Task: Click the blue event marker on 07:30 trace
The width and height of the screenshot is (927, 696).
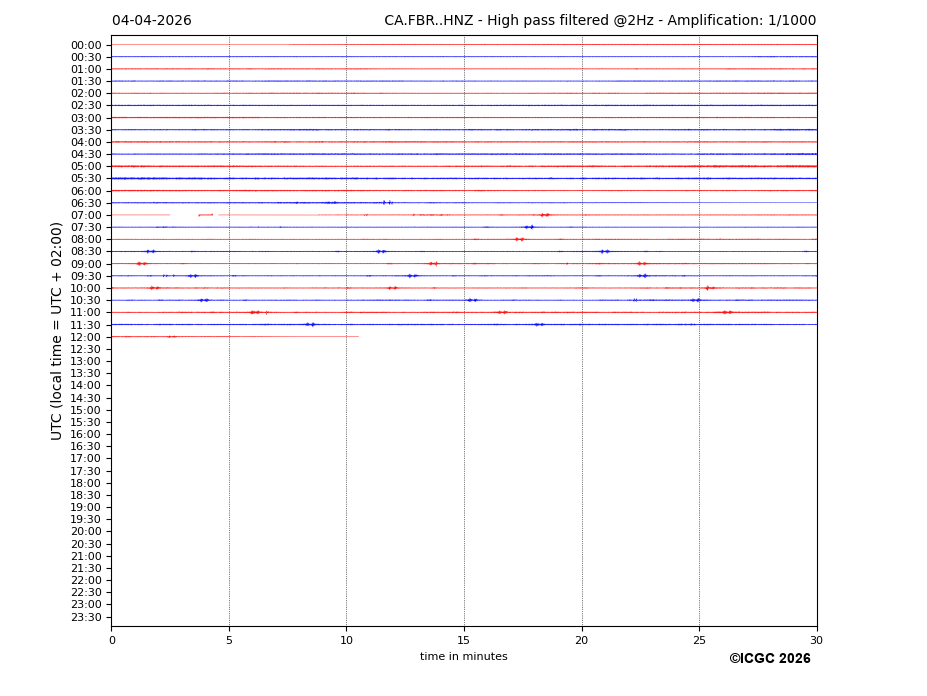Action: [x=529, y=227]
